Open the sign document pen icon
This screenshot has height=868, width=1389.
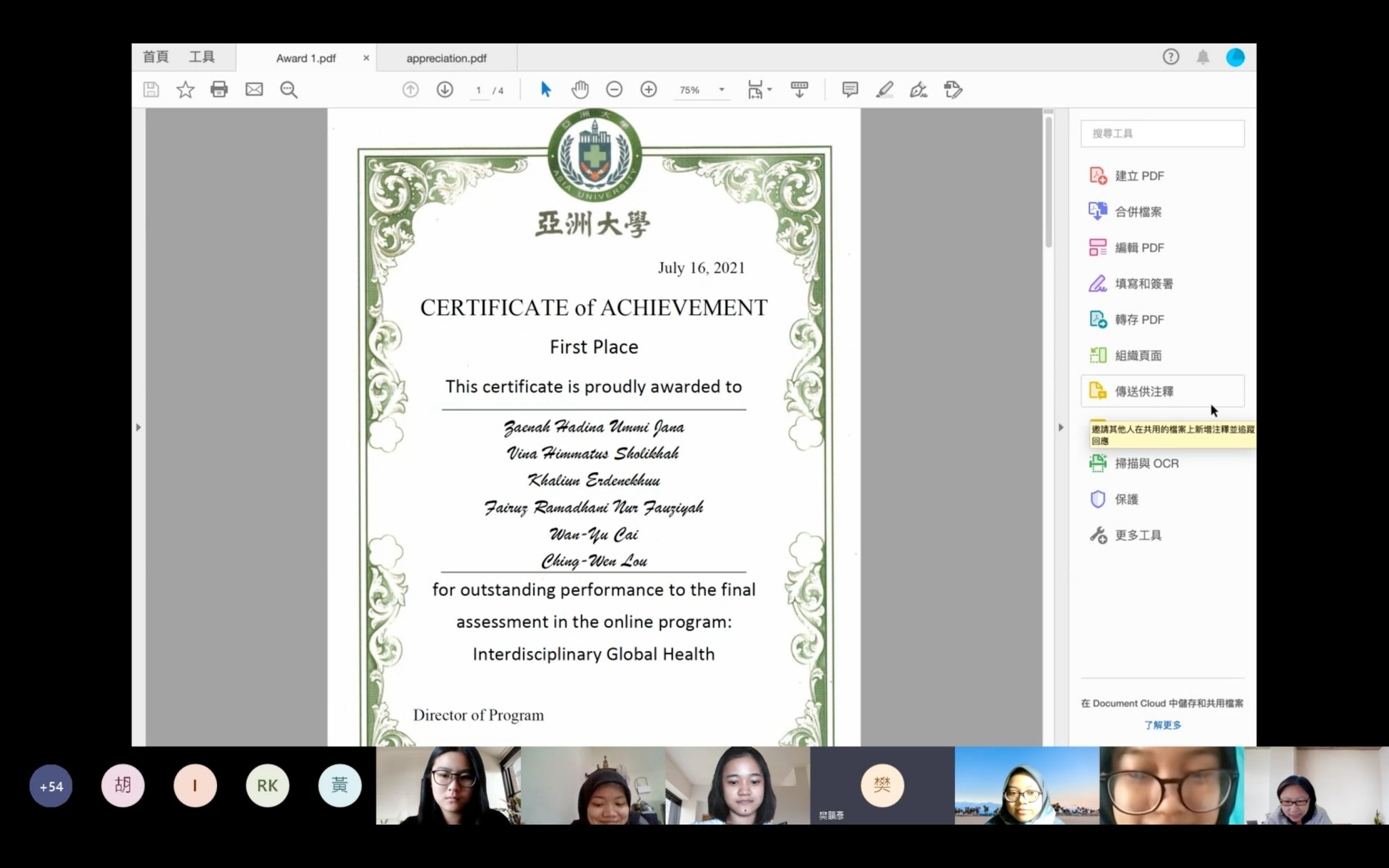919,90
